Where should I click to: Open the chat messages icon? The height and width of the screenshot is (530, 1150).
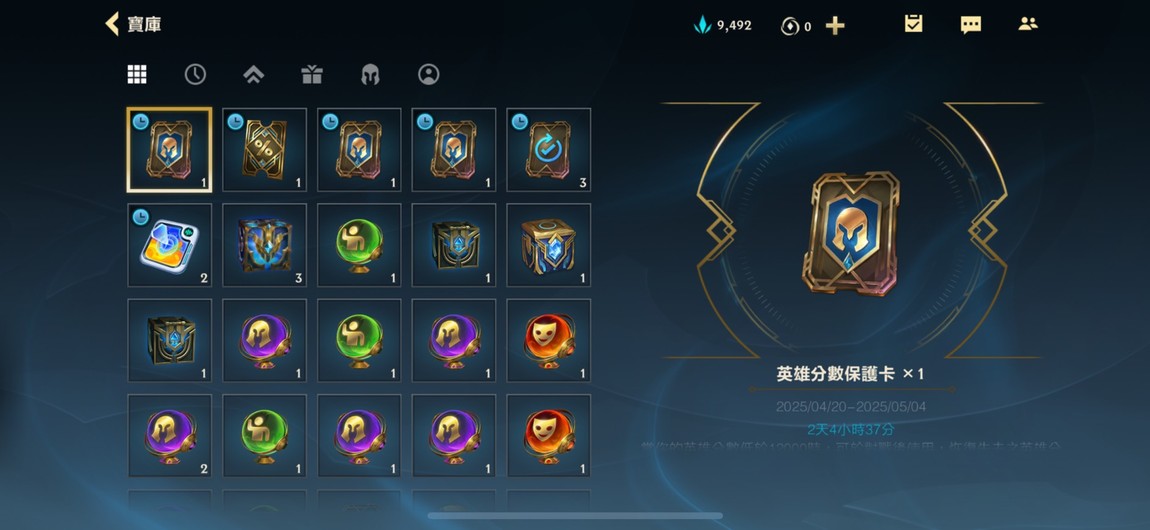click(x=970, y=25)
